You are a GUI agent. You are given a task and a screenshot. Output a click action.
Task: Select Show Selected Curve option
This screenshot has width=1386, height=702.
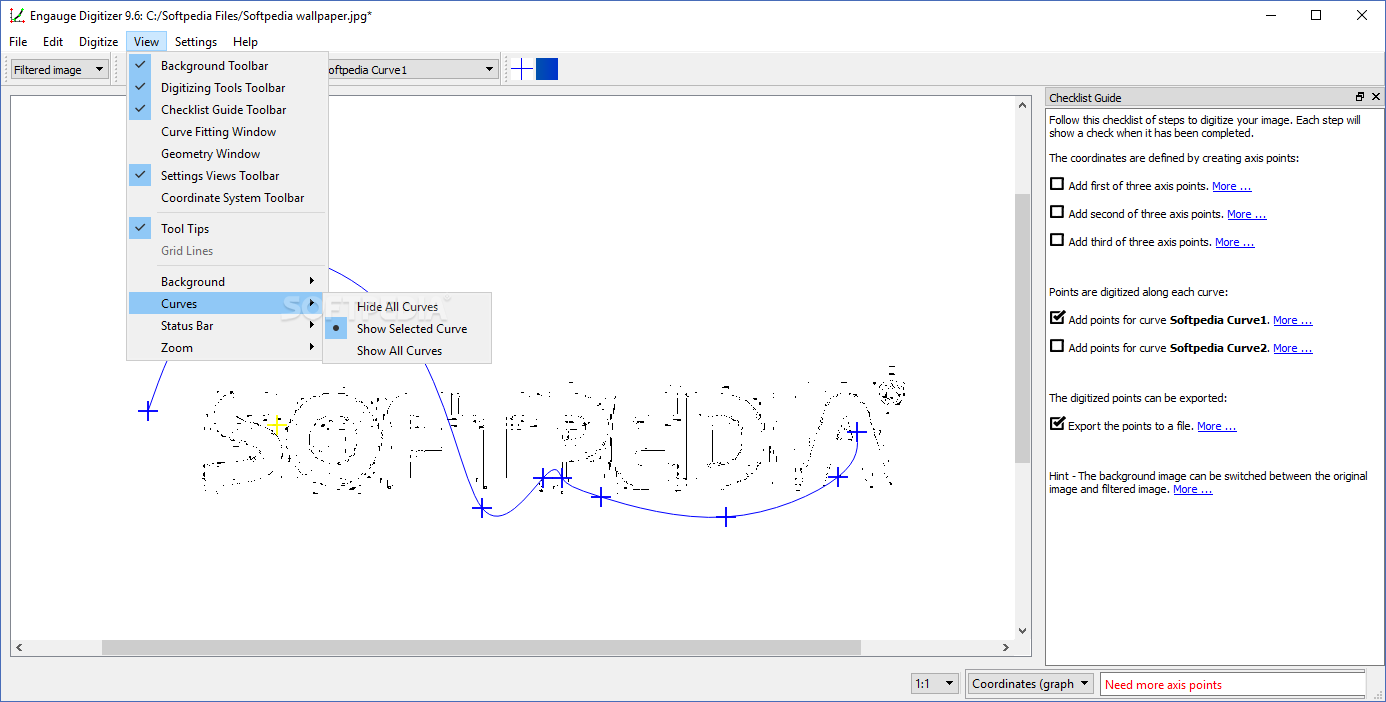pos(407,329)
